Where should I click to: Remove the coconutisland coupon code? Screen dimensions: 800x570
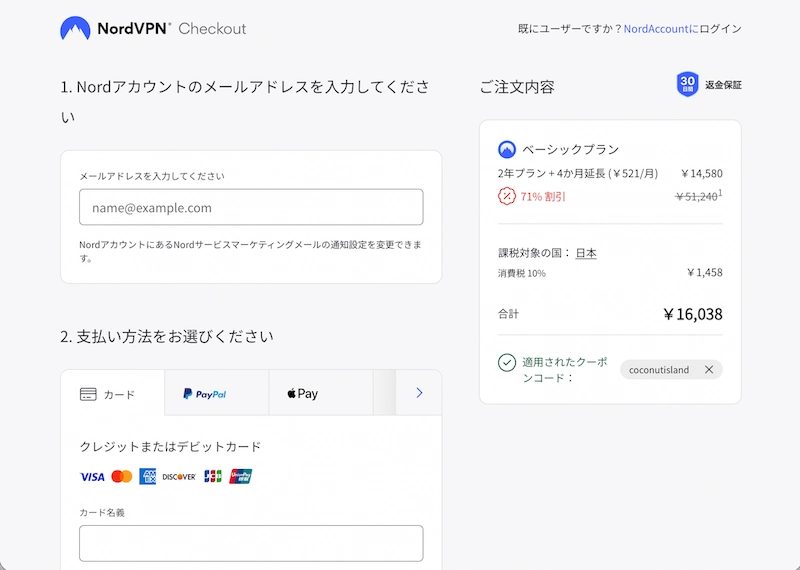pos(709,369)
